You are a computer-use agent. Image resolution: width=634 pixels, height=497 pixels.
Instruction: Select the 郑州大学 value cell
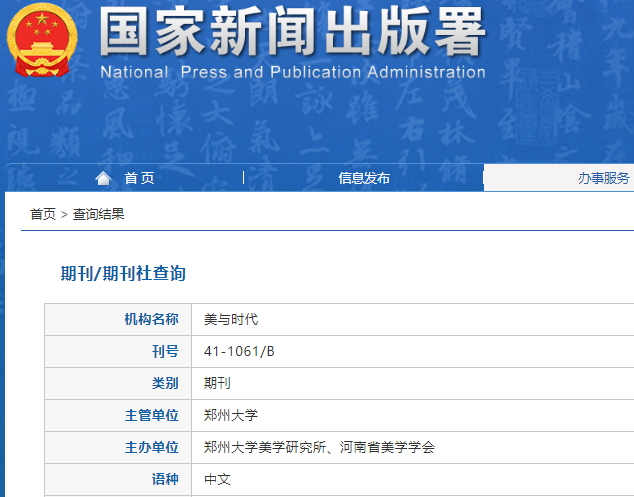pos(413,415)
